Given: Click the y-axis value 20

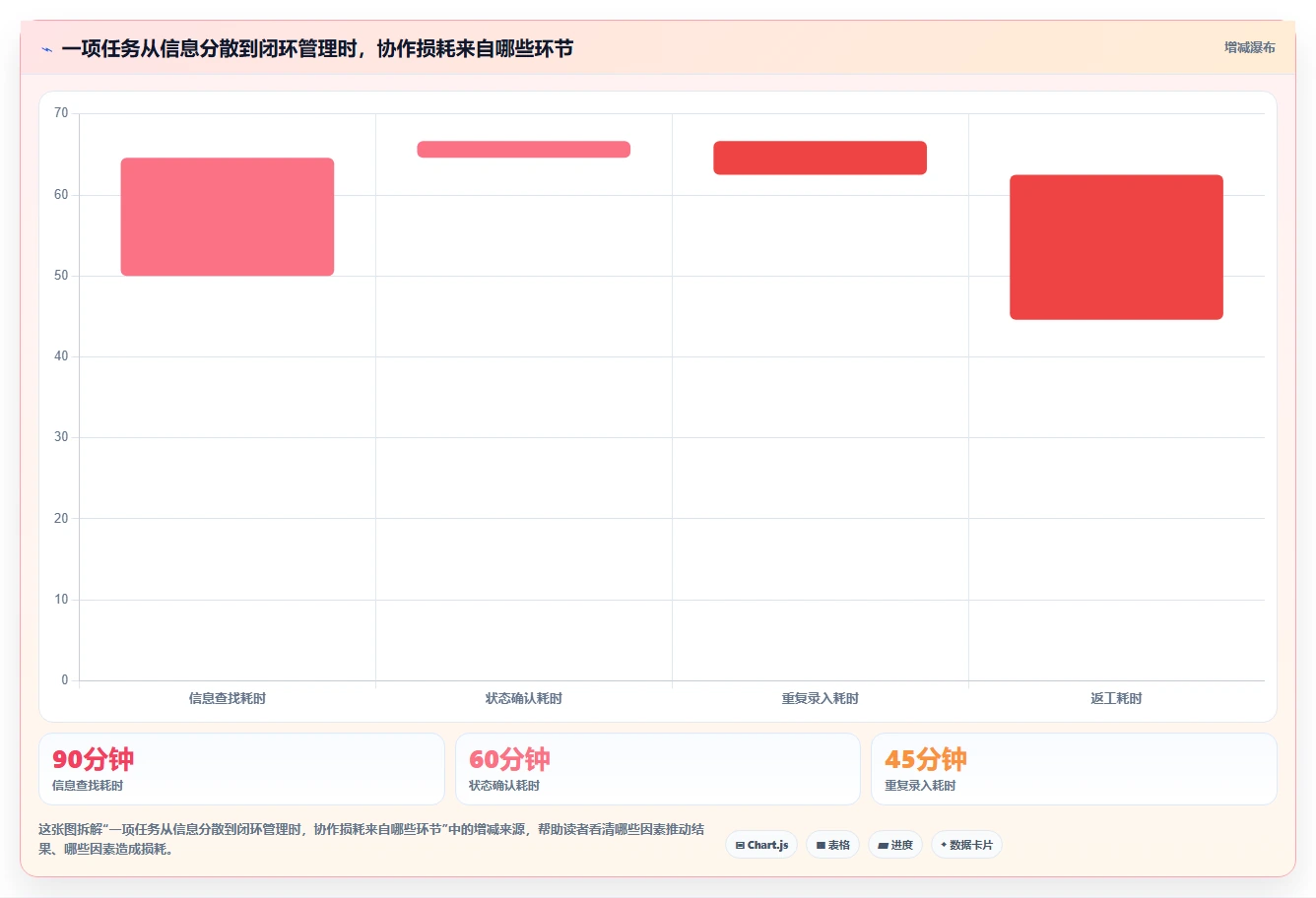Looking at the screenshot, I should pyautogui.click(x=61, y=519).
